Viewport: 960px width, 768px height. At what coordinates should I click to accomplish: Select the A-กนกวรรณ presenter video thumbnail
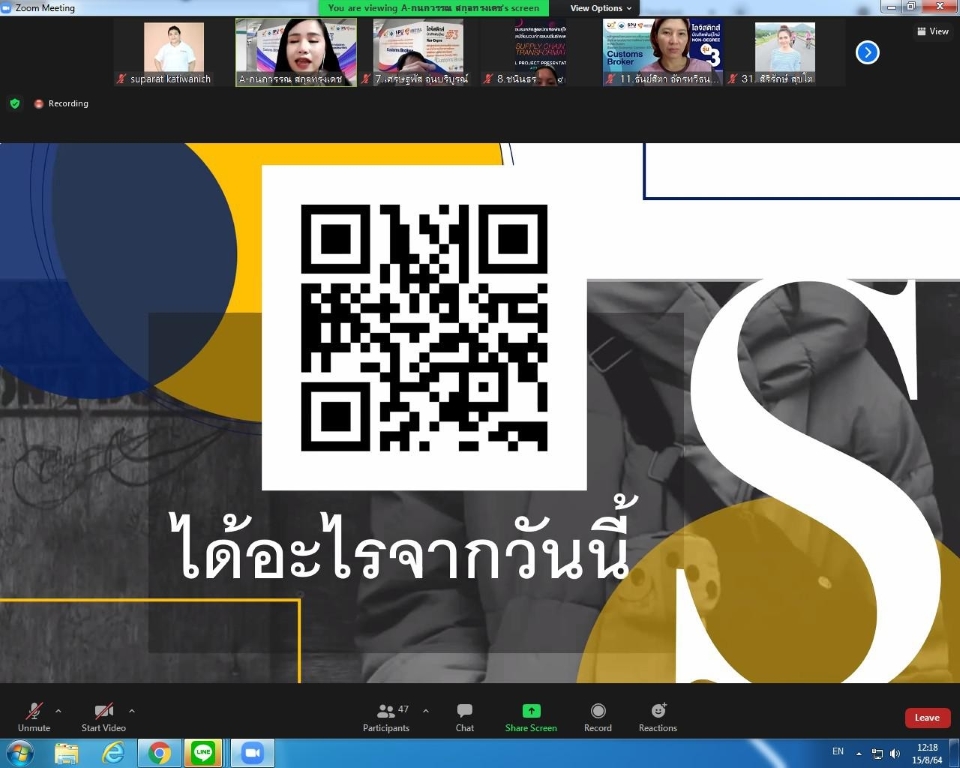point(296,52)
